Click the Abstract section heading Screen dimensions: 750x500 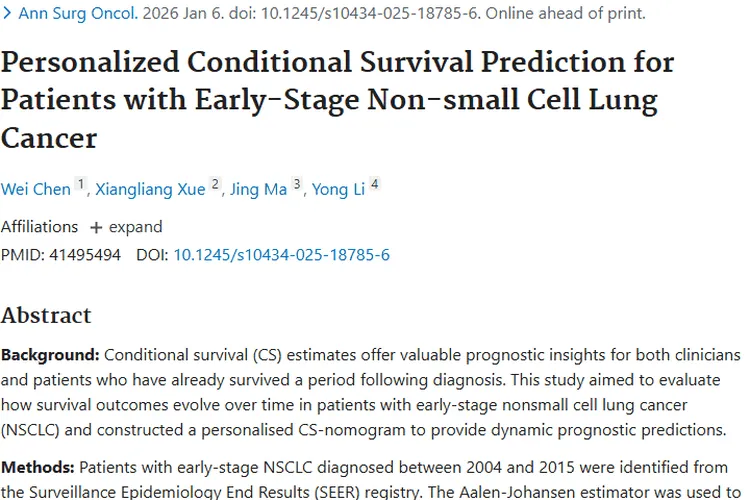[46, 315]
